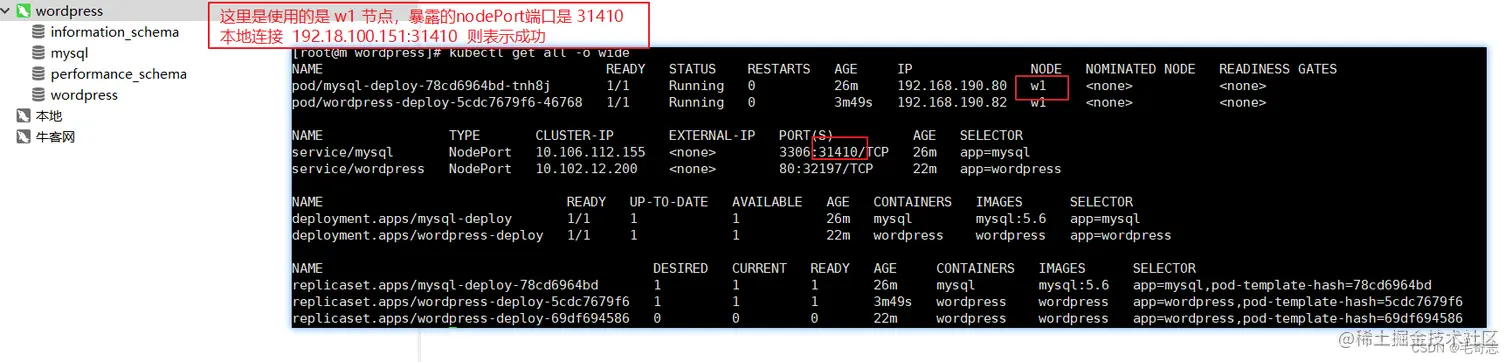Click cluster IP 10.102.12.200
The image size is (1512, 362).
[586, 169]
